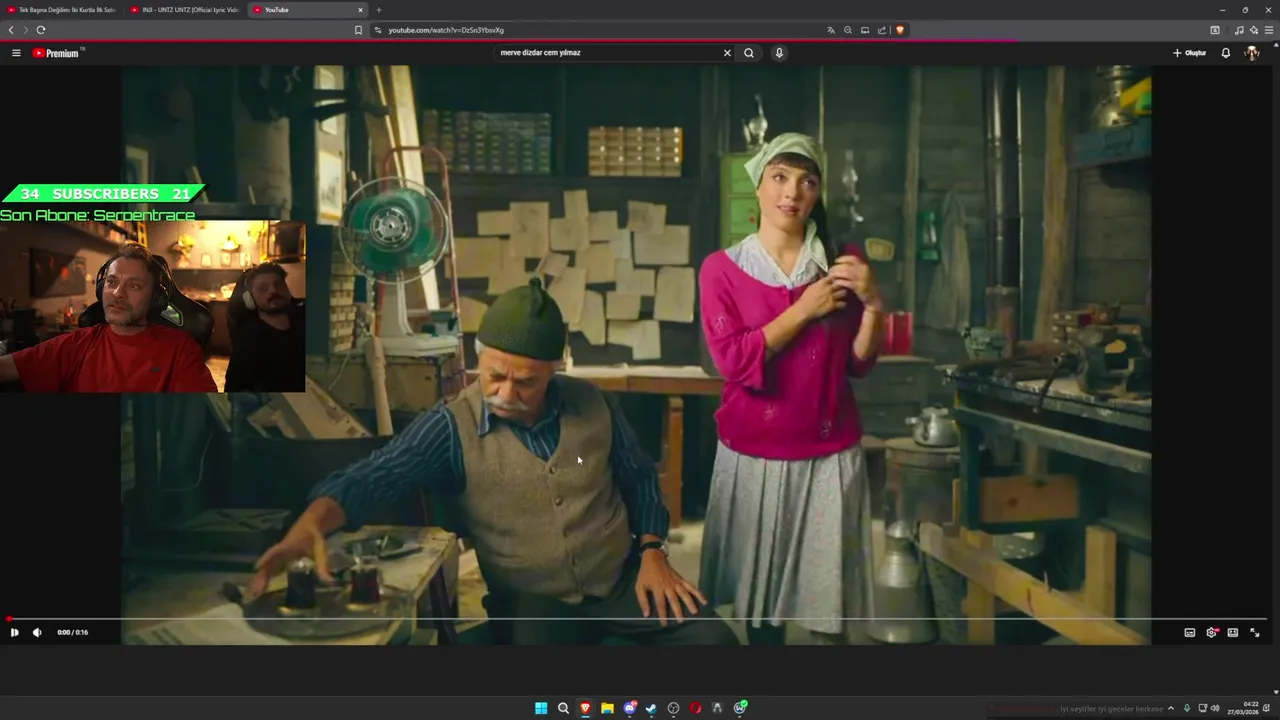Click the share icon in address bar
This screenshot has width=1280, height=720.
(x=882, y=30)
